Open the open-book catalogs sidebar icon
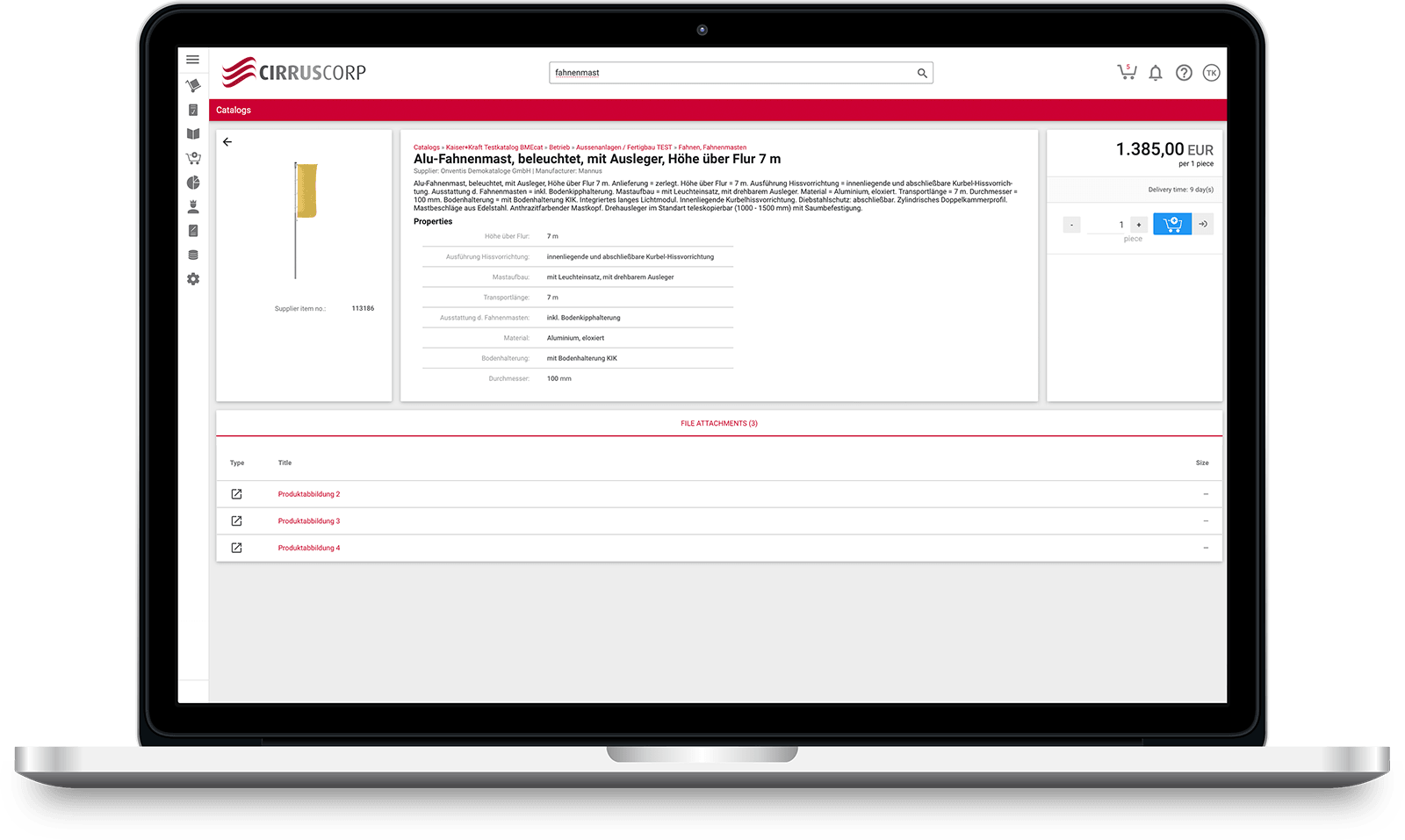1405x840 pixels. (x=193, y=134)
